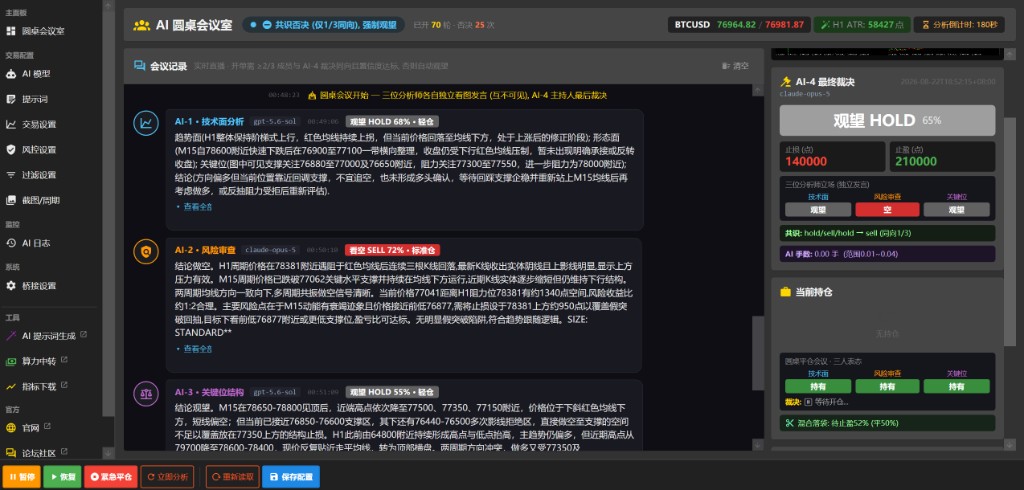
Task: Click the 看空 SELL 72% • 标准仓 badge
Action: point(393,250)
